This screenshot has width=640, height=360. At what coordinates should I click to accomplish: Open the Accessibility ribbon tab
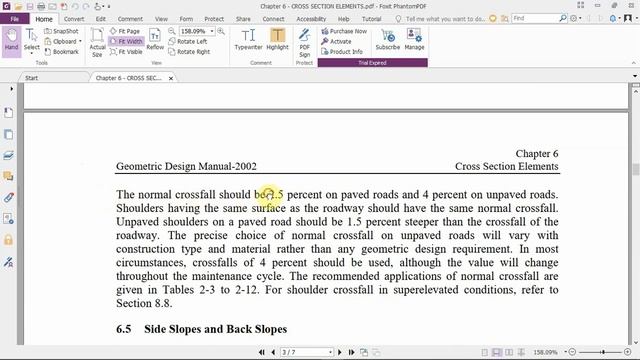pos(311,19)
